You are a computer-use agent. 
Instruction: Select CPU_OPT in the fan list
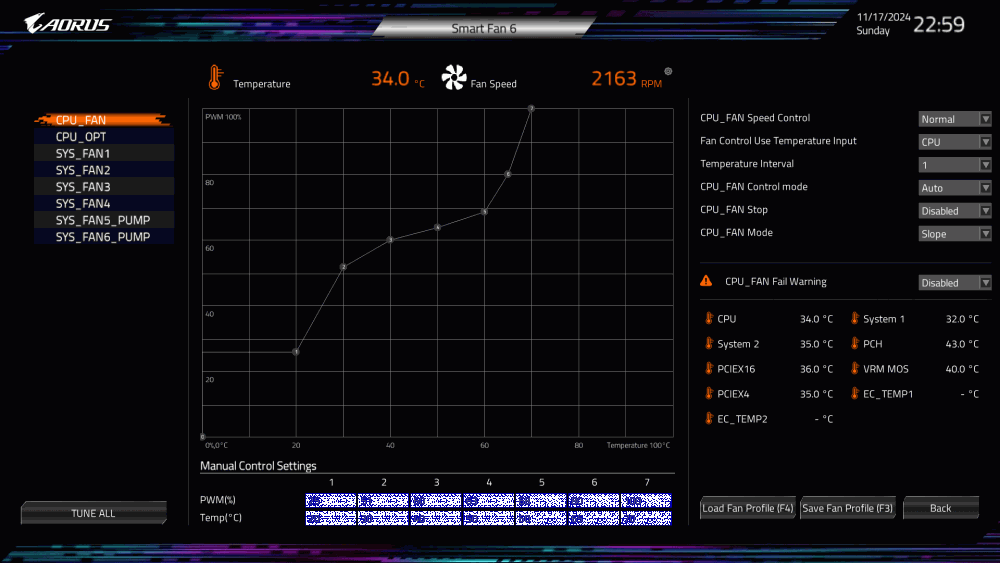coord(103,136)
